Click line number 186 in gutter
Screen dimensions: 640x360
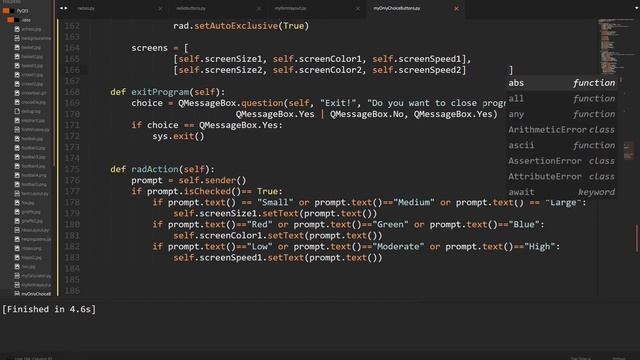tap(72, 291)
